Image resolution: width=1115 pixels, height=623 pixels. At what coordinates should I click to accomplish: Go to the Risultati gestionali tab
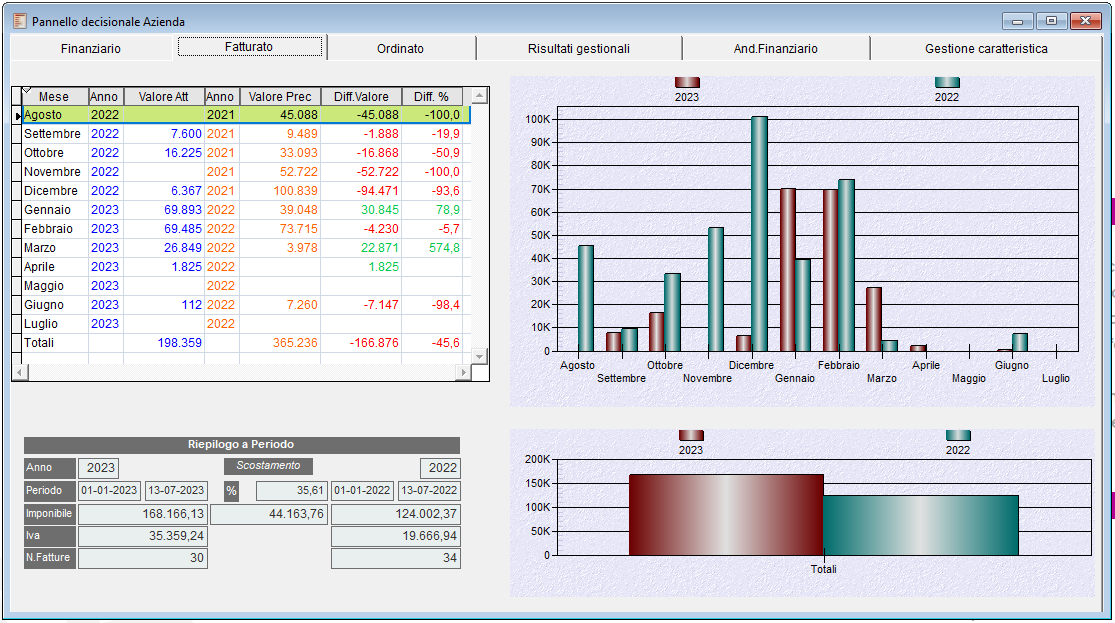(578, 48)
